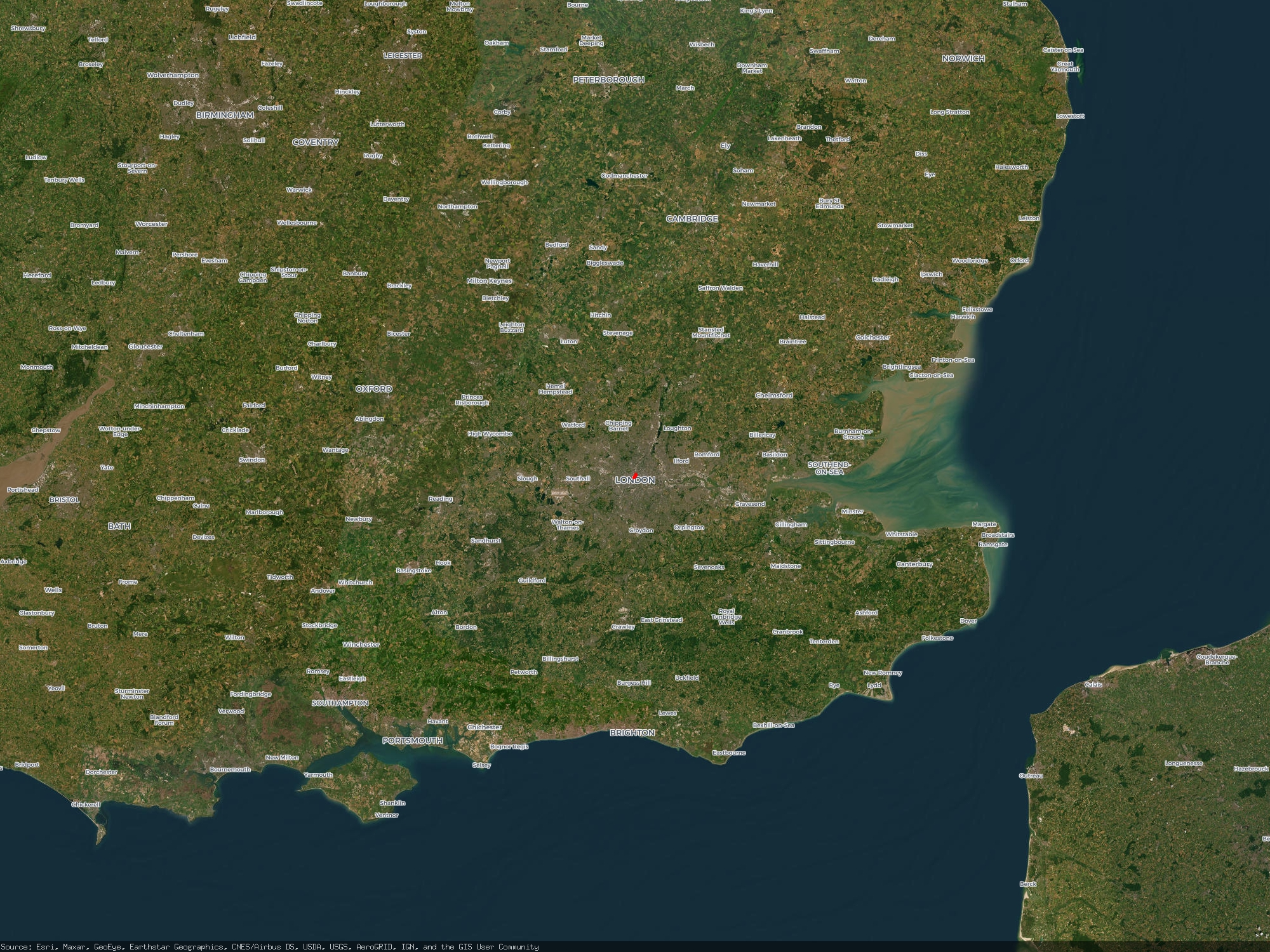Select the COVENTRY city label
This screenshot has width=1270, height=952.
tap(315, 143)
